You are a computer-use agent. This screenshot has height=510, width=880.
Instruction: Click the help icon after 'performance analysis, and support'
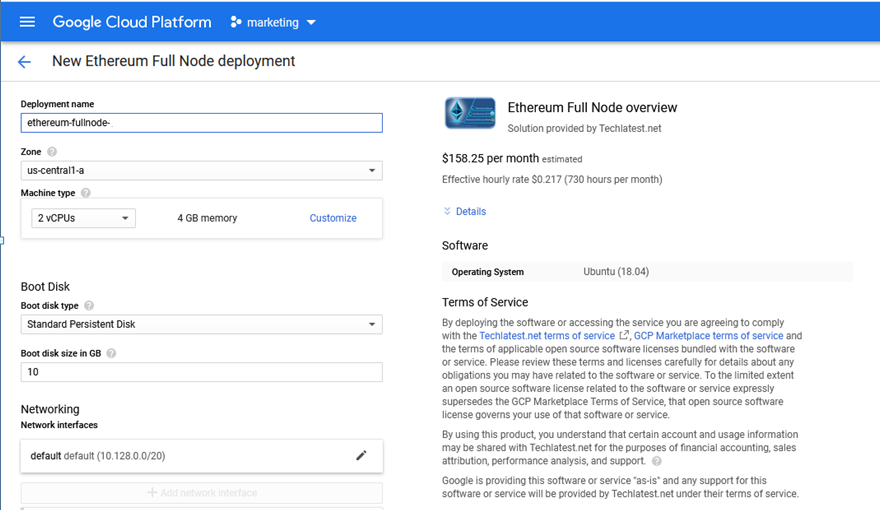[656, 461]
